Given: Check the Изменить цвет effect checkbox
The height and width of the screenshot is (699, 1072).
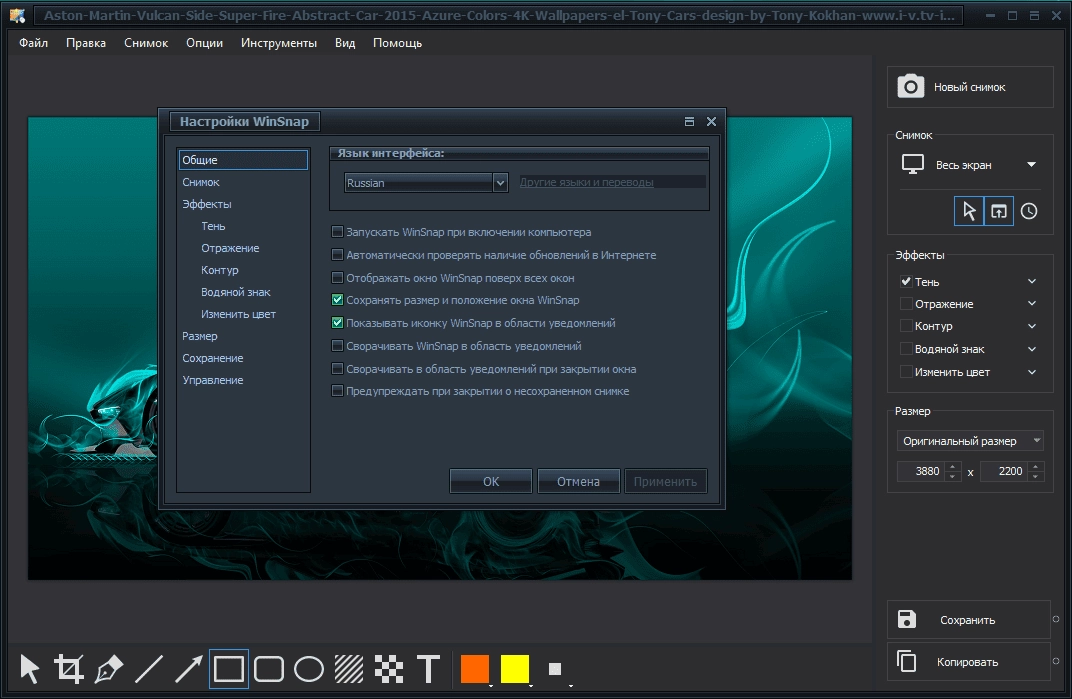Looking at the screenshot, I should pos(906,371).
